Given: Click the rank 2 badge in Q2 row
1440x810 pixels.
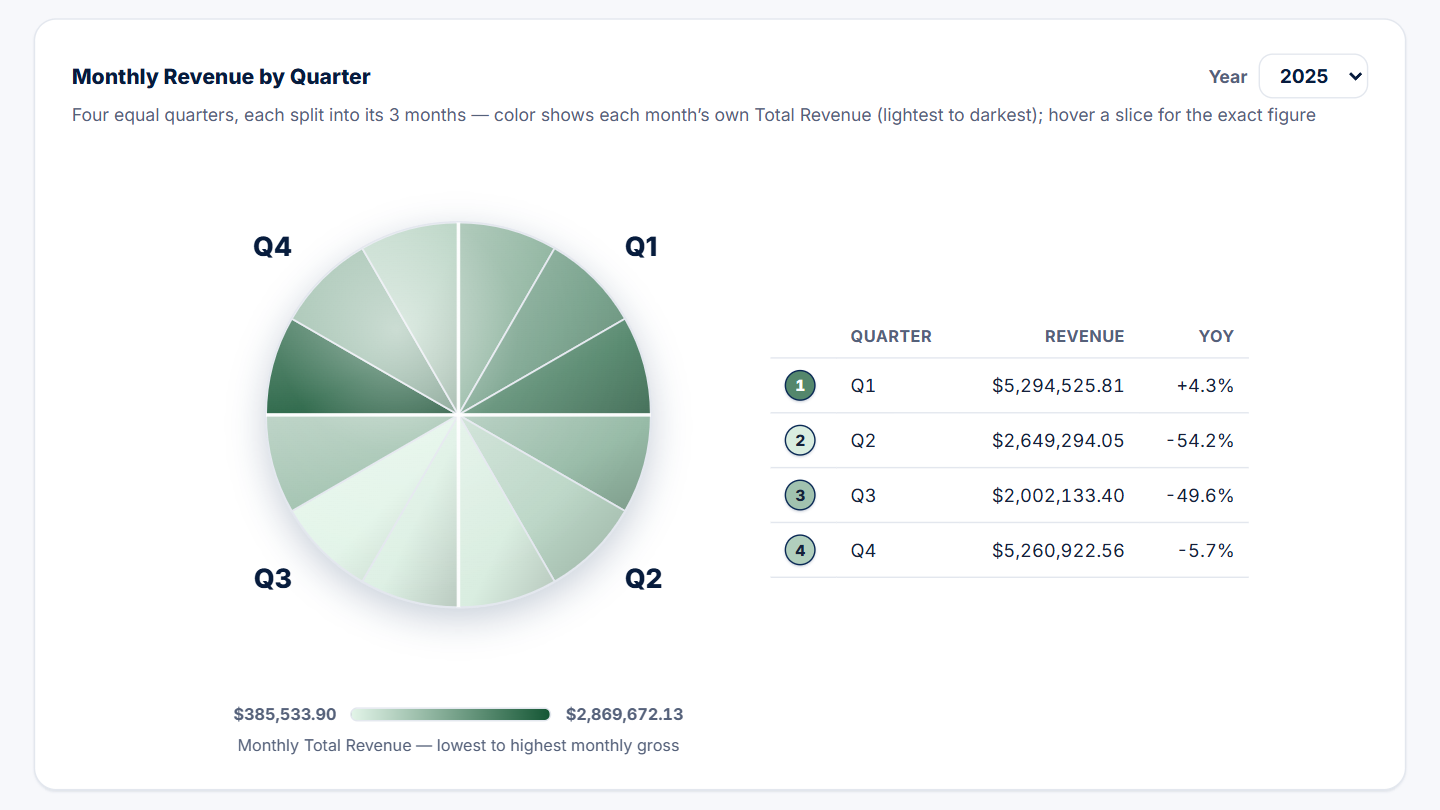Looking at the screenshot, I should pos(800,440).
